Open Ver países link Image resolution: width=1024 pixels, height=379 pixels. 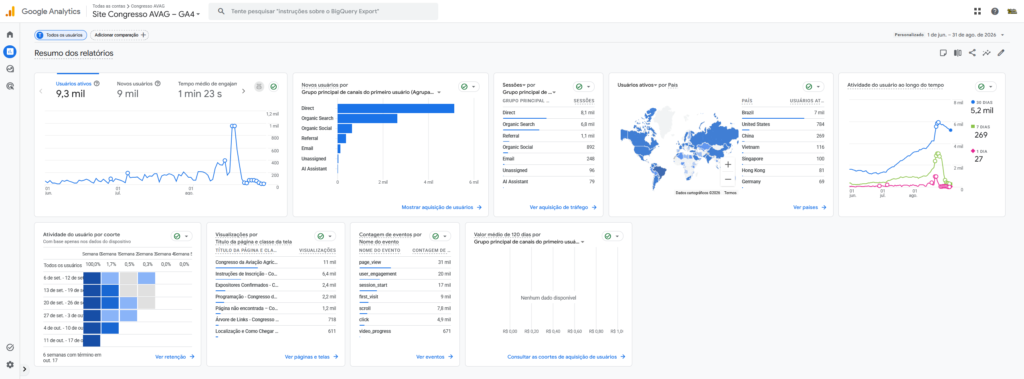(810, 207)
